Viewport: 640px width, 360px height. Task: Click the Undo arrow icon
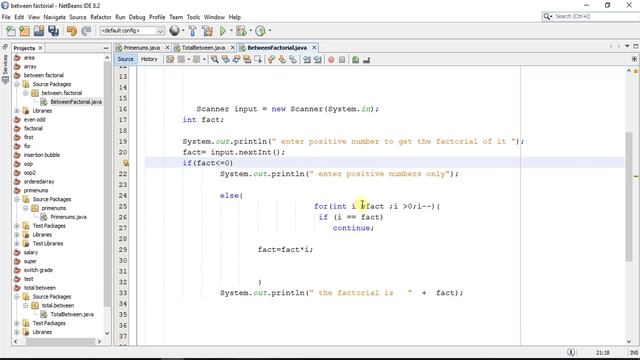[72, 31]
